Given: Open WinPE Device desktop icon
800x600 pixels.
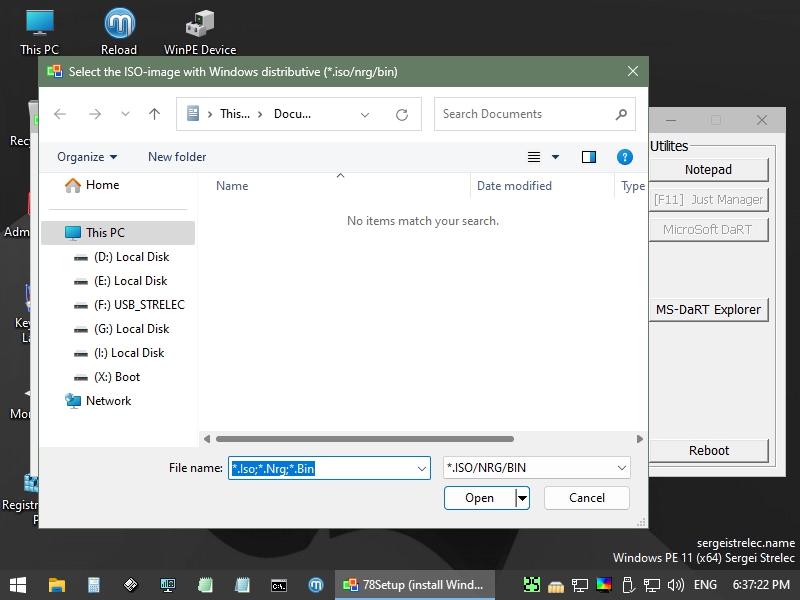Looking at the screenshot, I should tap(200, 30).
